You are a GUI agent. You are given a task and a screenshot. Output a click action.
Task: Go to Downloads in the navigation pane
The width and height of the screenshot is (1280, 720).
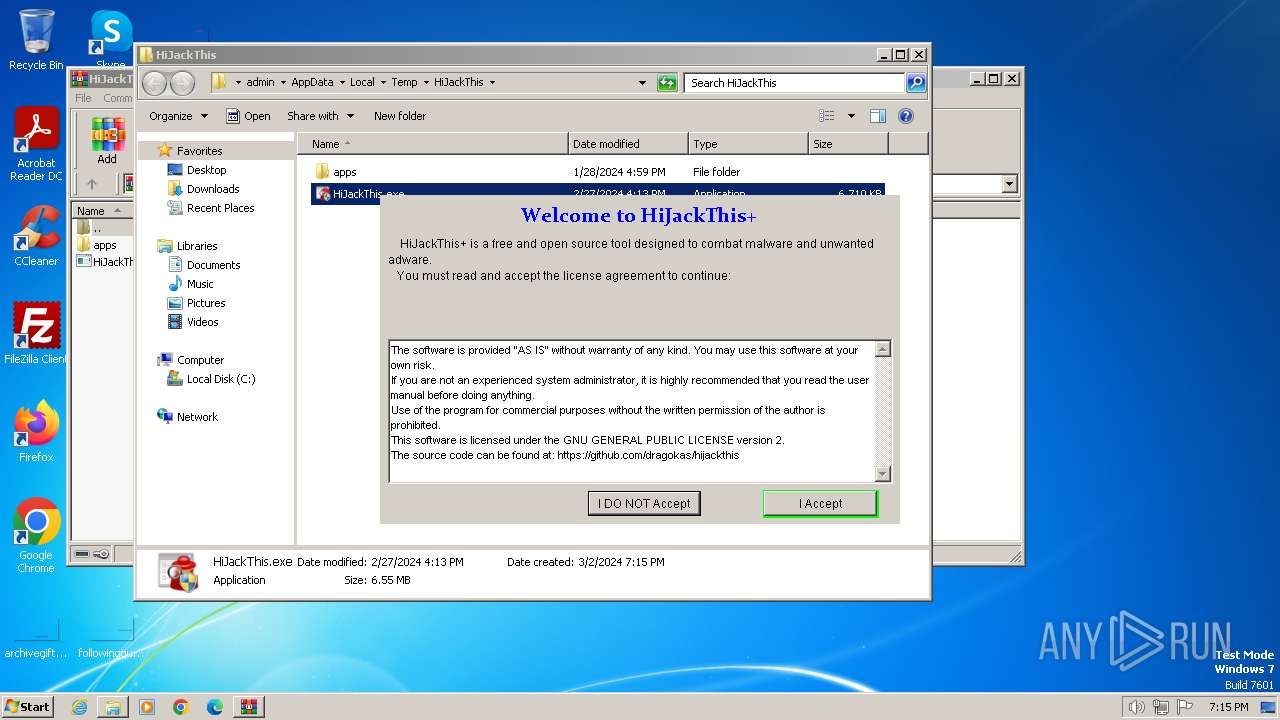[213, 189]
